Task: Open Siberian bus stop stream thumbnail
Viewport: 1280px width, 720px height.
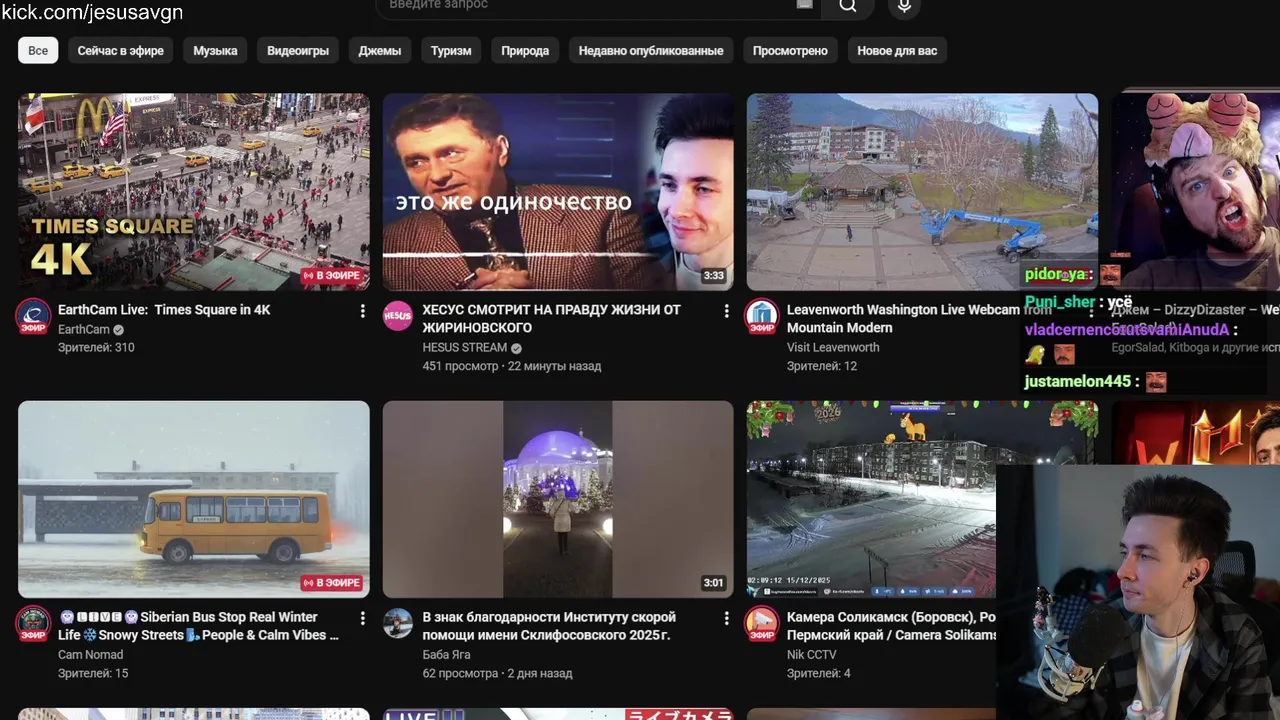Action: tap(194, 499)
